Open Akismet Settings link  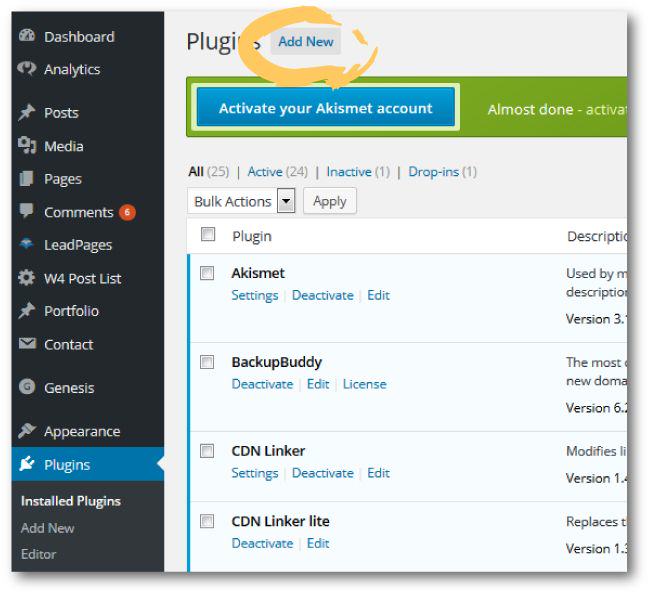pos(255,295)
